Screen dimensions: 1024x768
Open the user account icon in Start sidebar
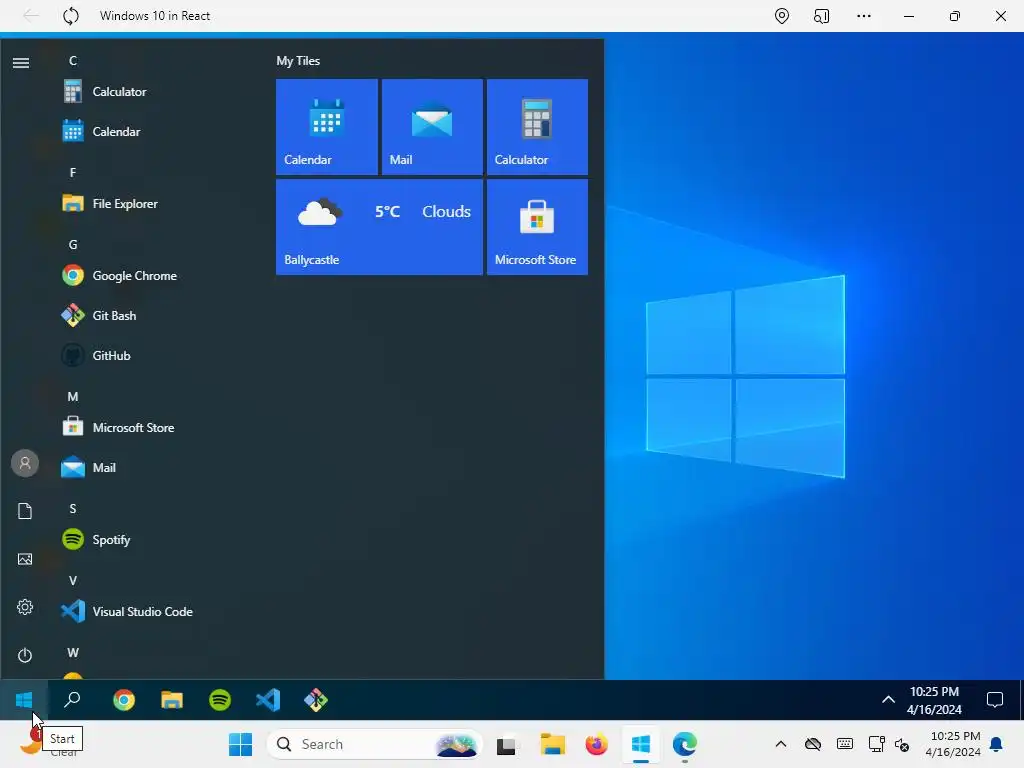pyautogui.click(x=25, y=463)
